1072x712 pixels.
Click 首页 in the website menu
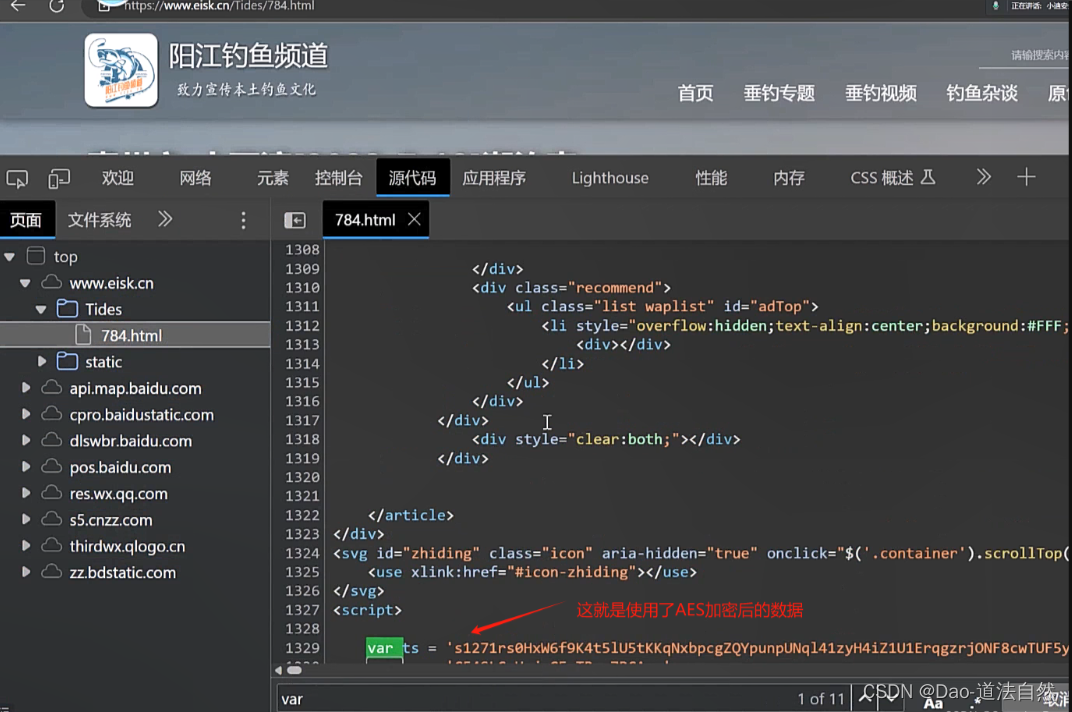click(x=695, y=93)
